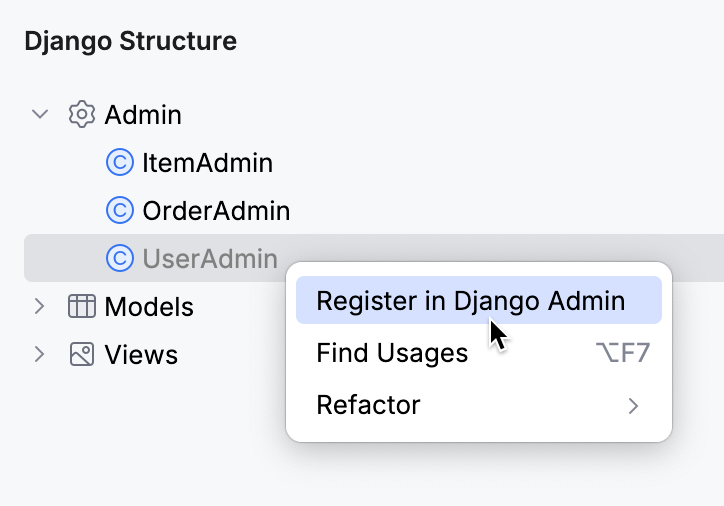This screenshot has width=724, height=506.
Task: Select the Models label in tree
Action: [x=149, y=306]
